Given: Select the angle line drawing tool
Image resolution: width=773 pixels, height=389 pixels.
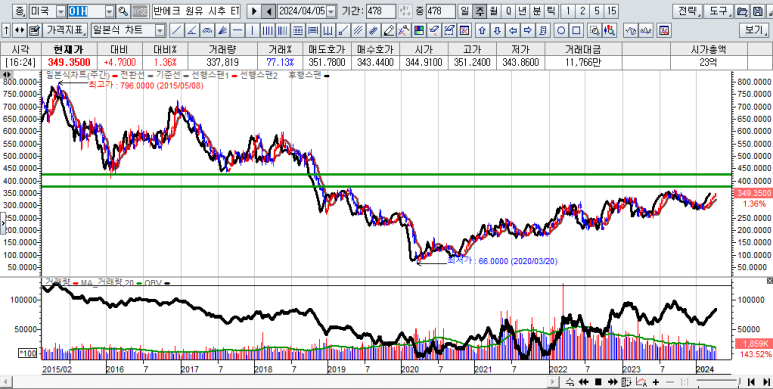Looking at the screenshot, I should pos(192,31).
